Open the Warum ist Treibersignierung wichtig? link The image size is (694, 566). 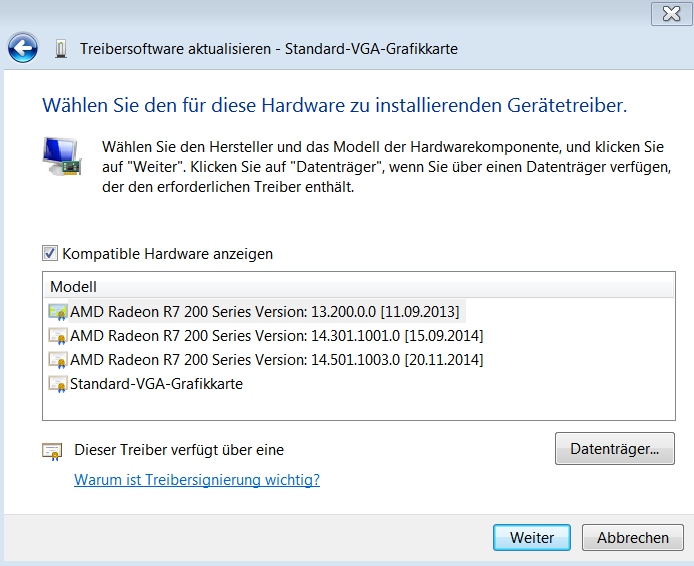197,480
